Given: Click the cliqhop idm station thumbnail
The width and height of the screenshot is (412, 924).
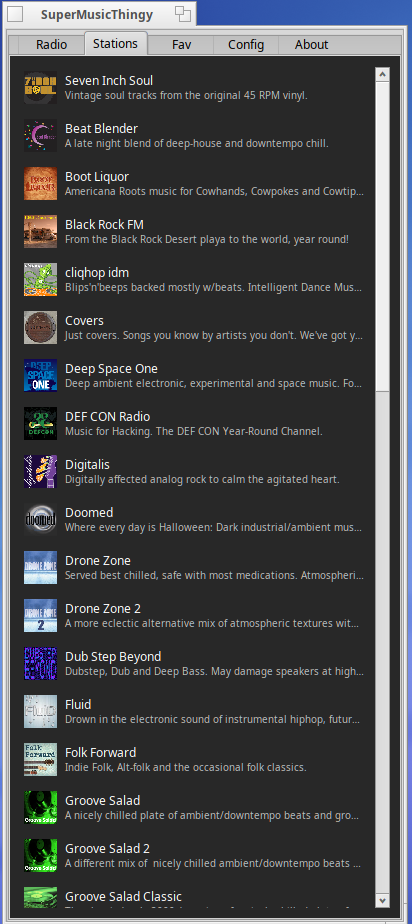Looking at the screenshot, I should click(x=41, y=279).
